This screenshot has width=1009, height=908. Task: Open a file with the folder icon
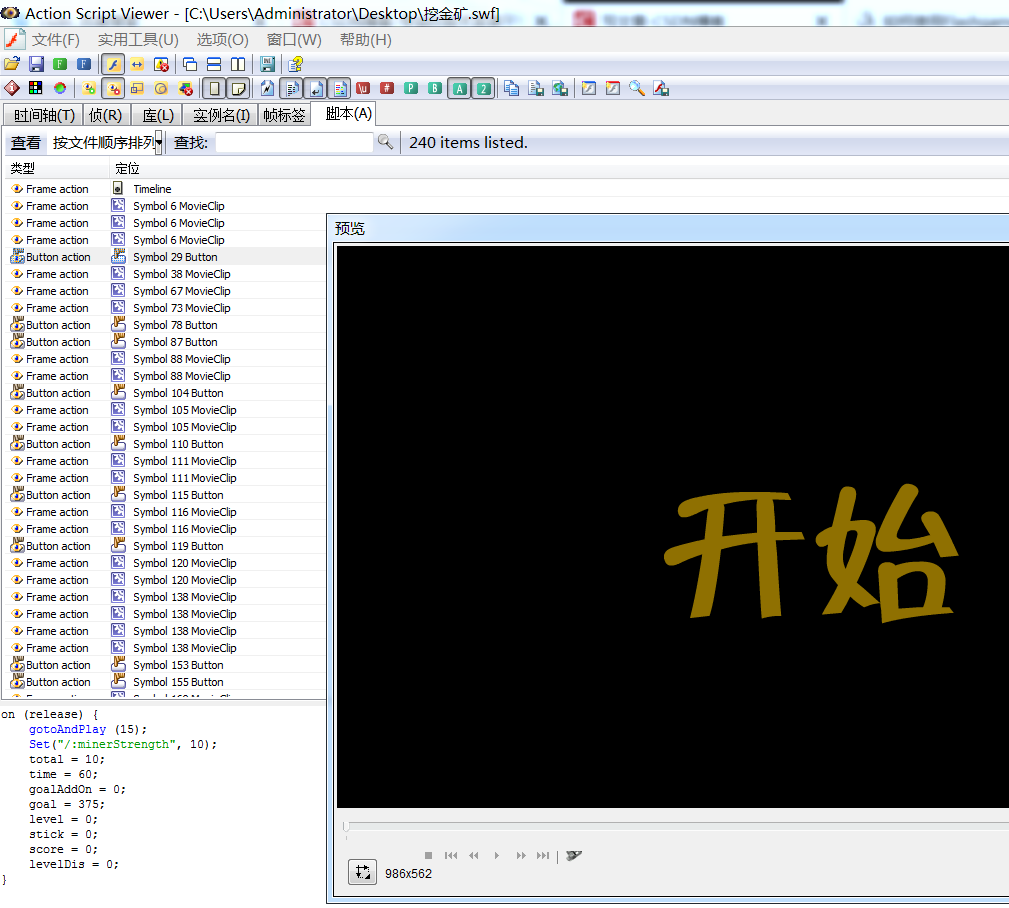(x=12, y=64)
